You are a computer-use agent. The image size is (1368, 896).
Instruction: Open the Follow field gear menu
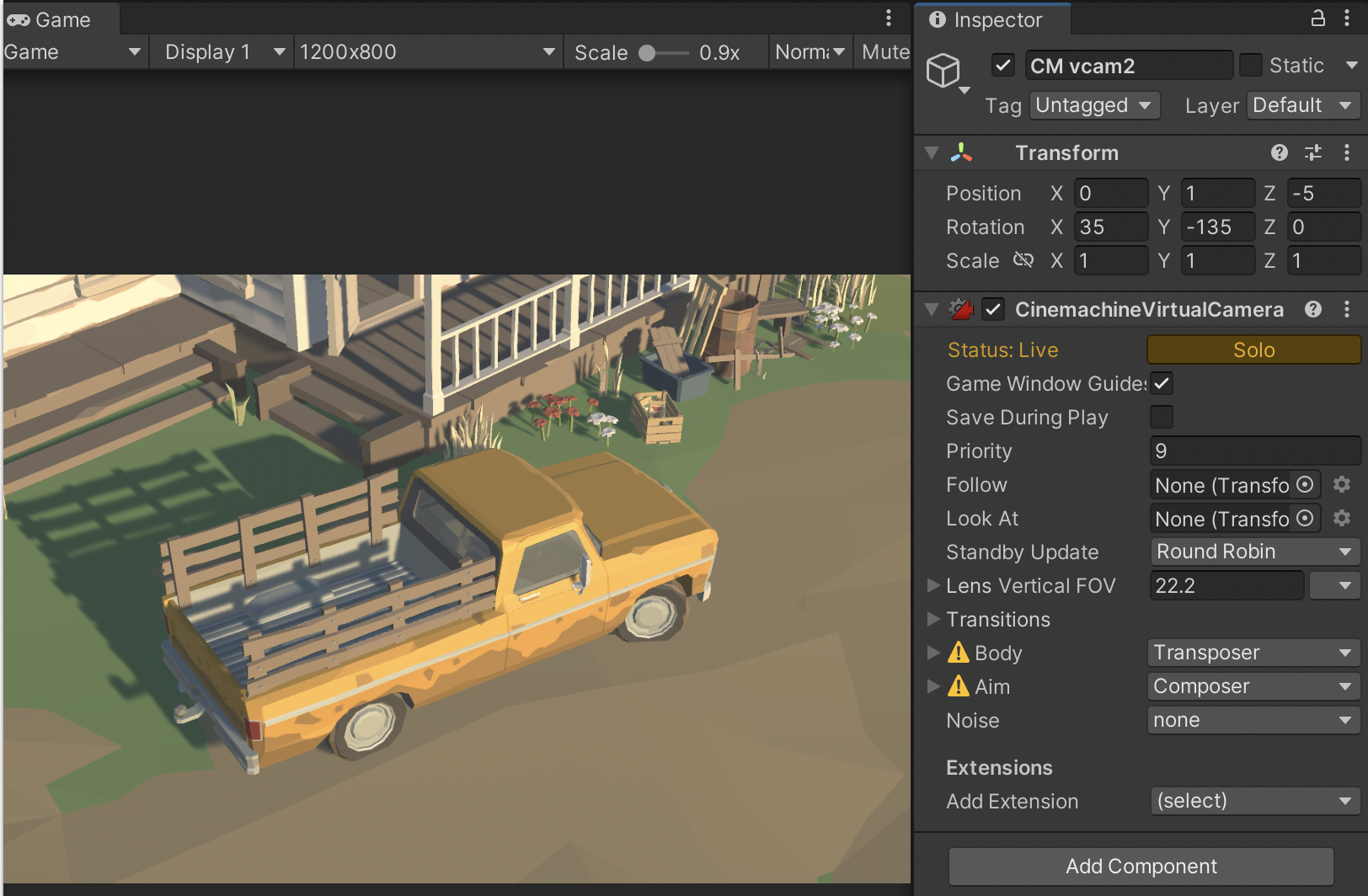pos(1342,484)
